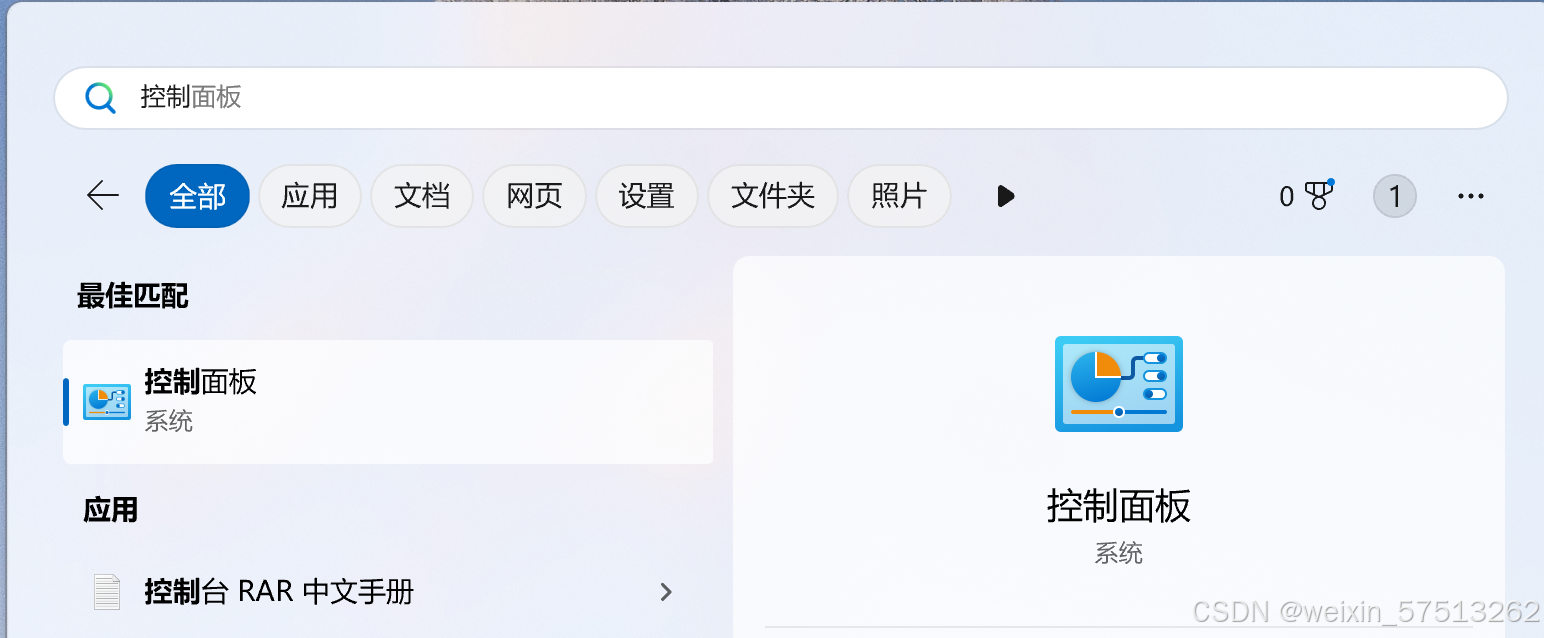1544x638 pixels.
Task: Switch to the 照片 filter tab
Action: pyautogui.click(x=899, y=196)
